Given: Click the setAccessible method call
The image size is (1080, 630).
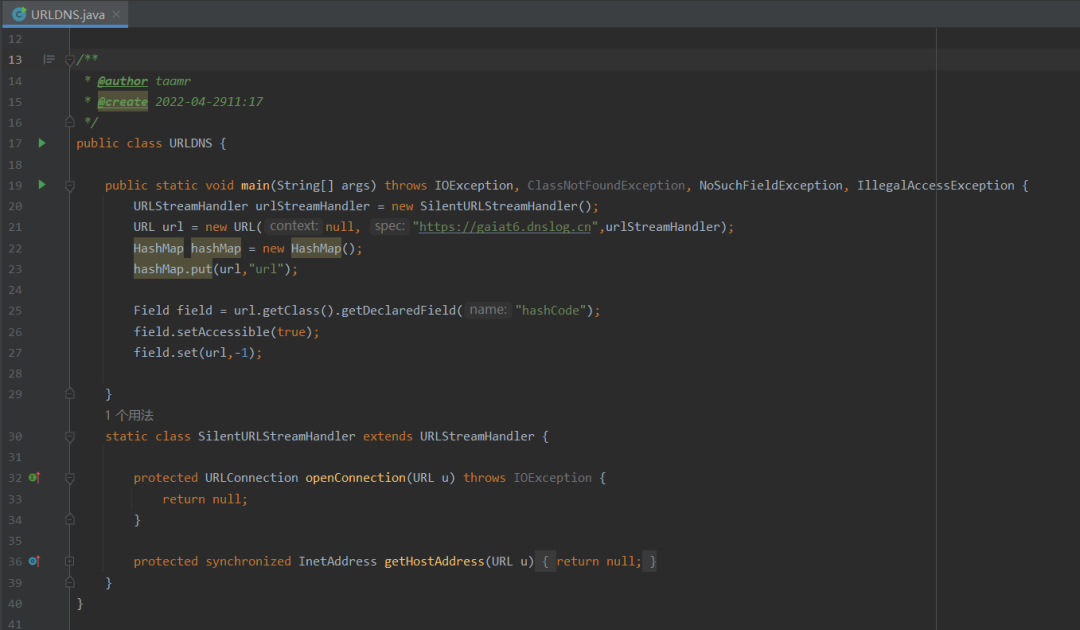Looking at the screenshot, I should pyautogui.click(x=223, y=332).
